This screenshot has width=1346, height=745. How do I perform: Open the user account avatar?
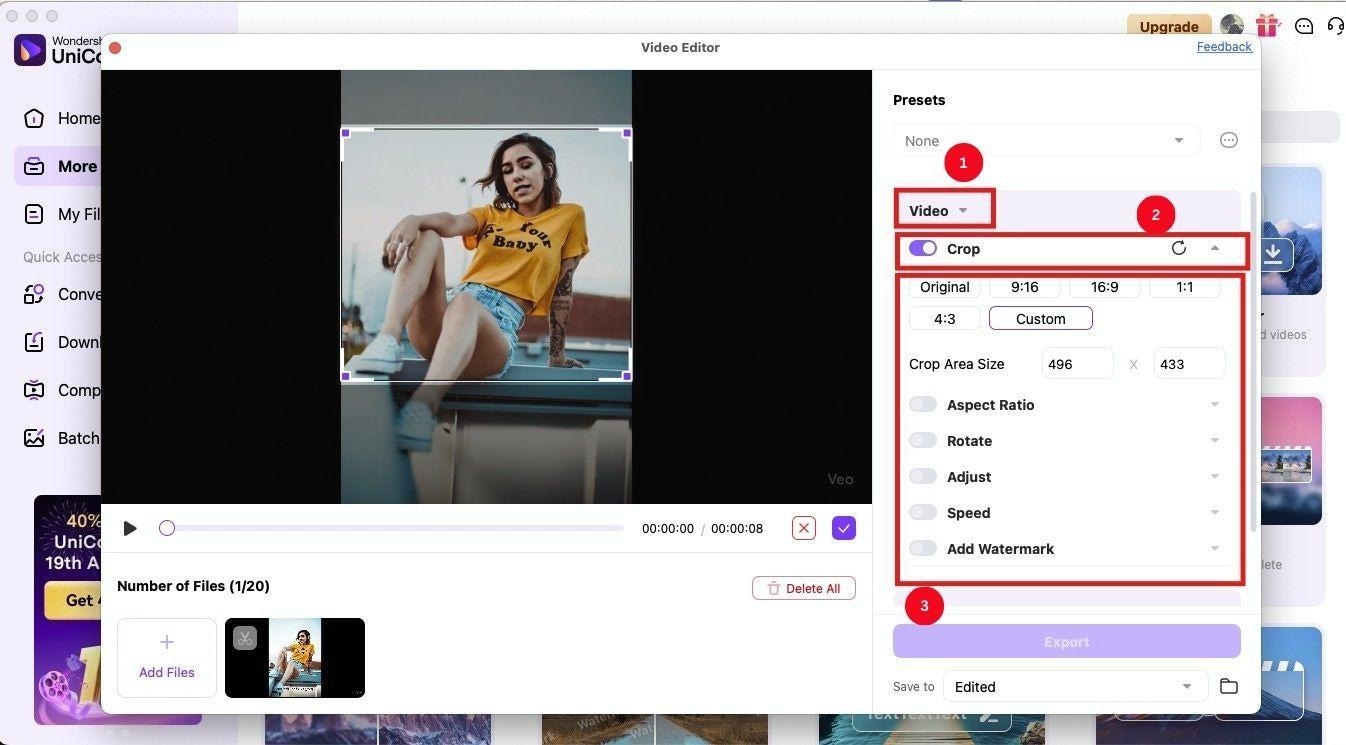1232,26
